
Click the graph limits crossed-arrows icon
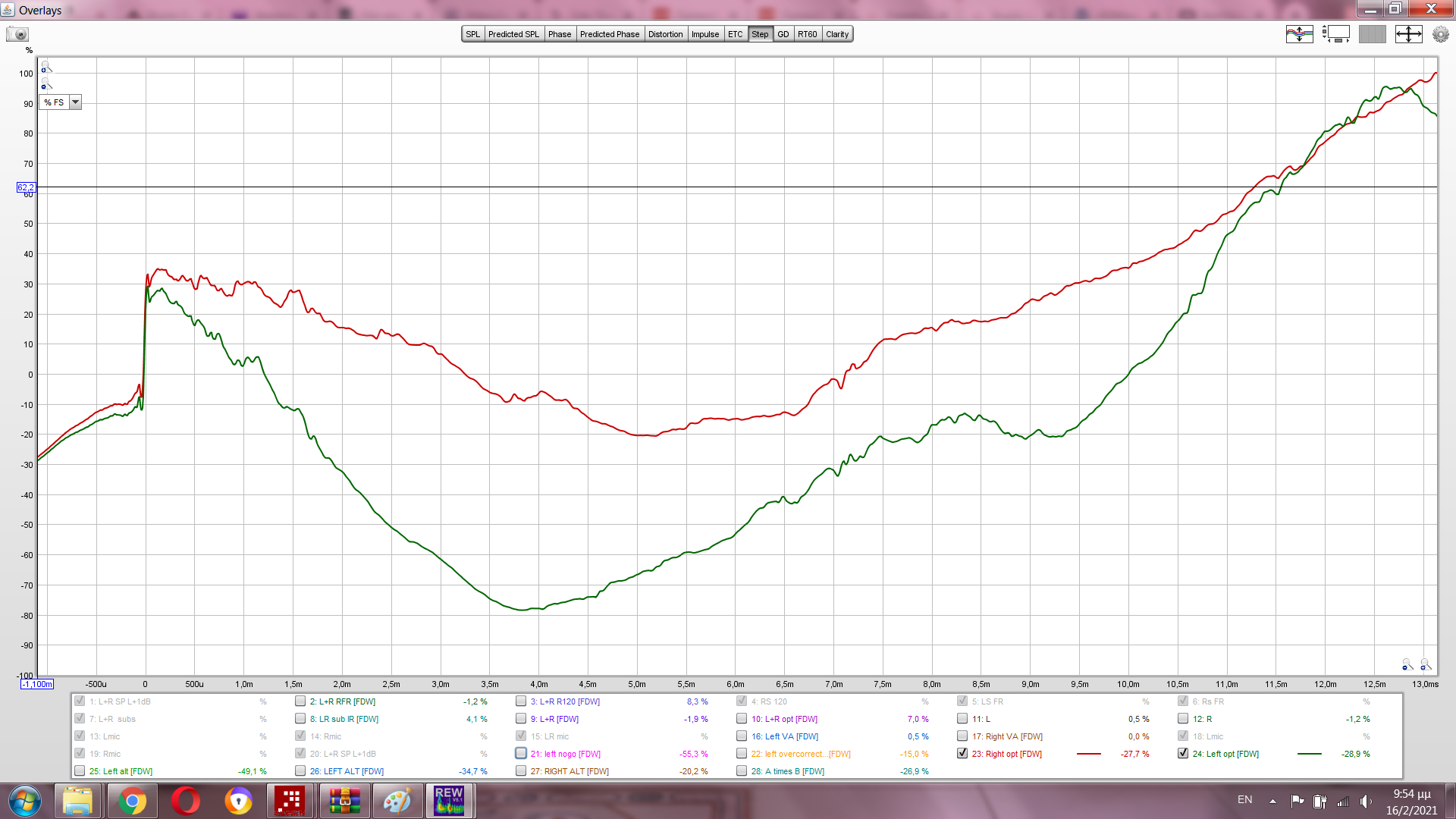pyautogui.click(x=1408, y=34)
